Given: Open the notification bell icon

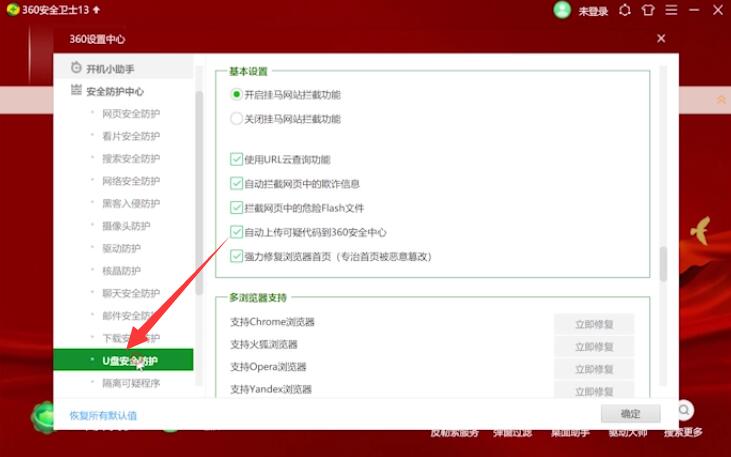Looking at the screenshot, I should [625, 10].
